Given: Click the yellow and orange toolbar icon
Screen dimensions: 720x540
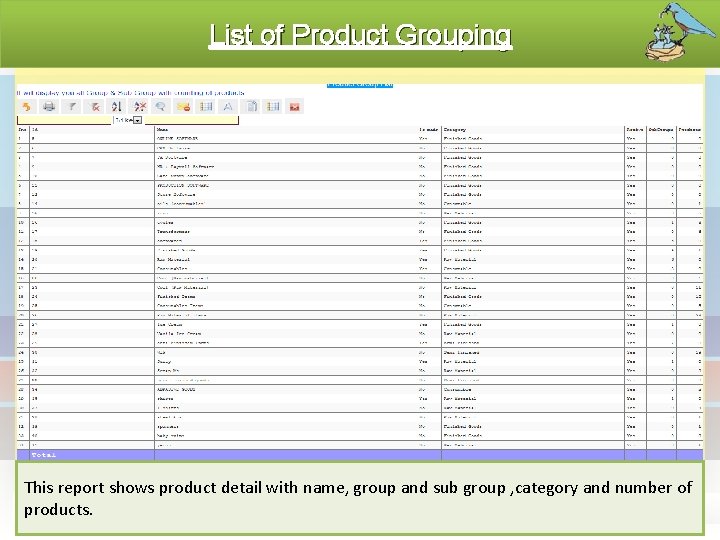Looking at the screenshot, I should coord(183,107).
